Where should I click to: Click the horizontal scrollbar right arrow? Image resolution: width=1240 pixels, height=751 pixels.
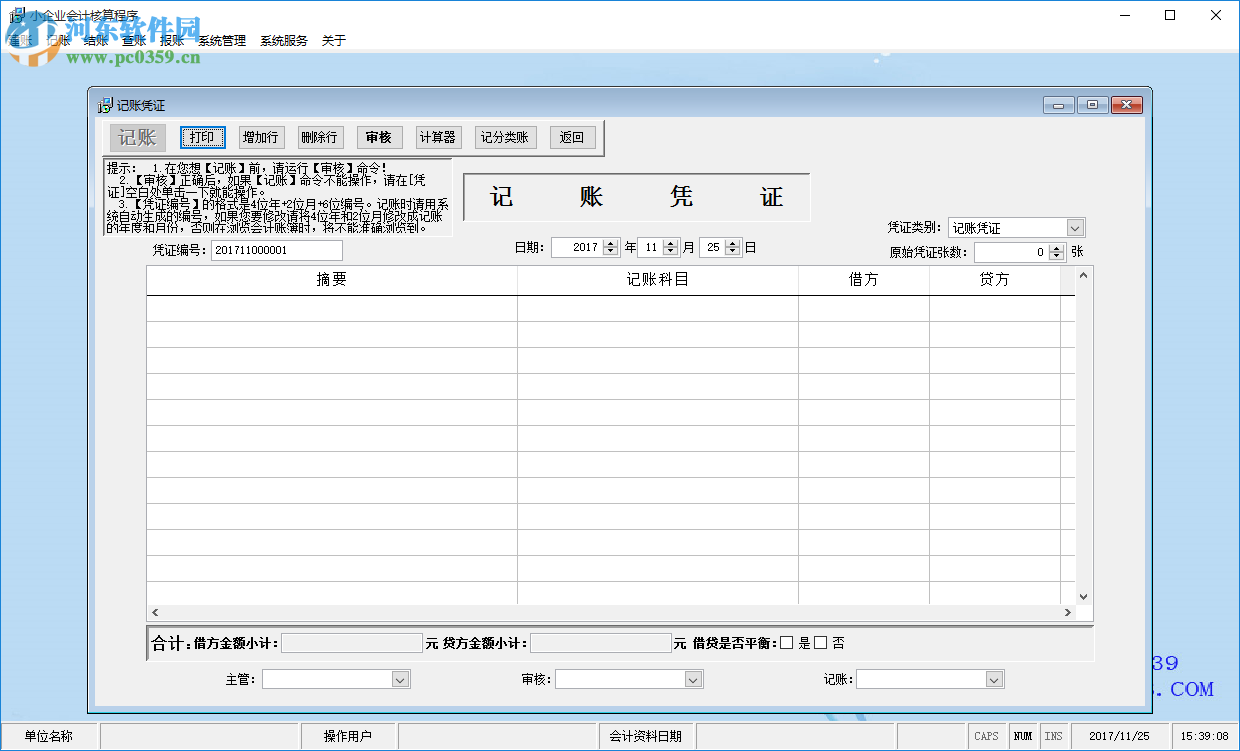click(1069, 612)
